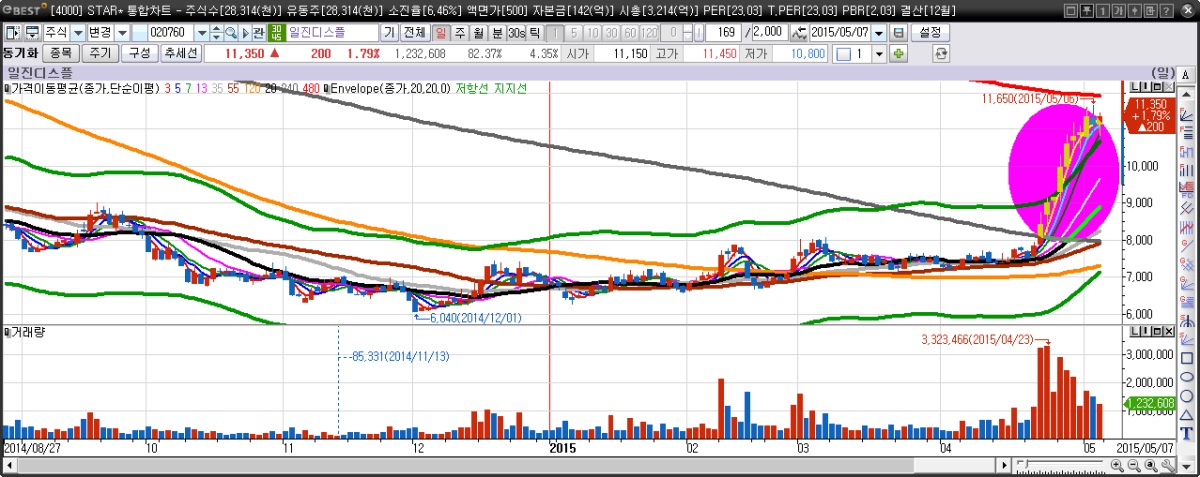This screenshot has height=477, width=1200.
Task: Click the 1,232,608 volume tag on the axis
Action: click(x=1150, y=403)
